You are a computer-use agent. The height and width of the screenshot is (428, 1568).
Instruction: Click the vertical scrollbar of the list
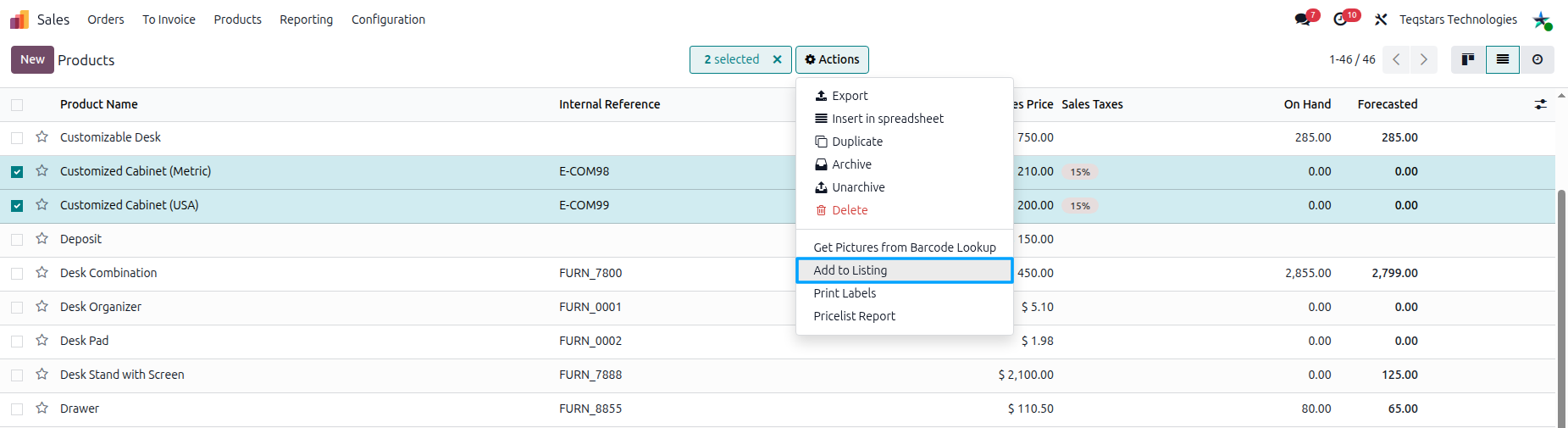pos(1561,308)
